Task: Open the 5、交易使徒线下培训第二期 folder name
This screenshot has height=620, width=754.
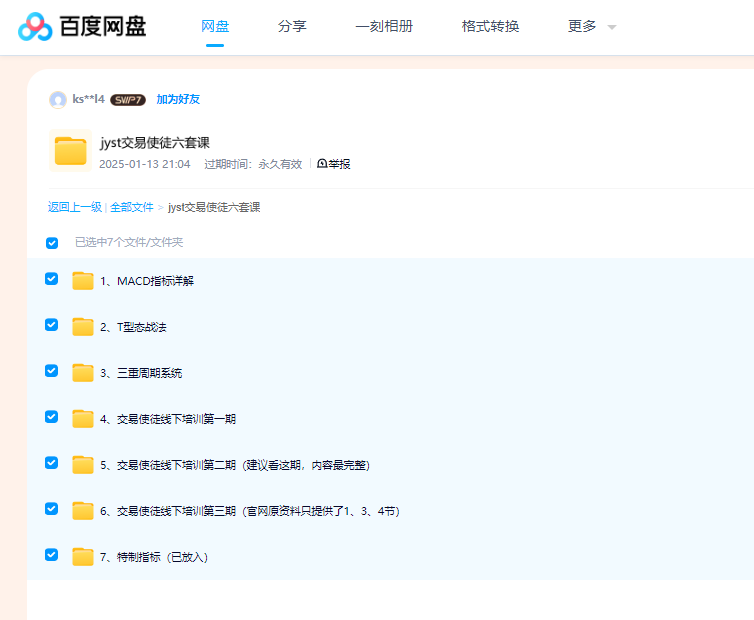Action: click(235, 465)
